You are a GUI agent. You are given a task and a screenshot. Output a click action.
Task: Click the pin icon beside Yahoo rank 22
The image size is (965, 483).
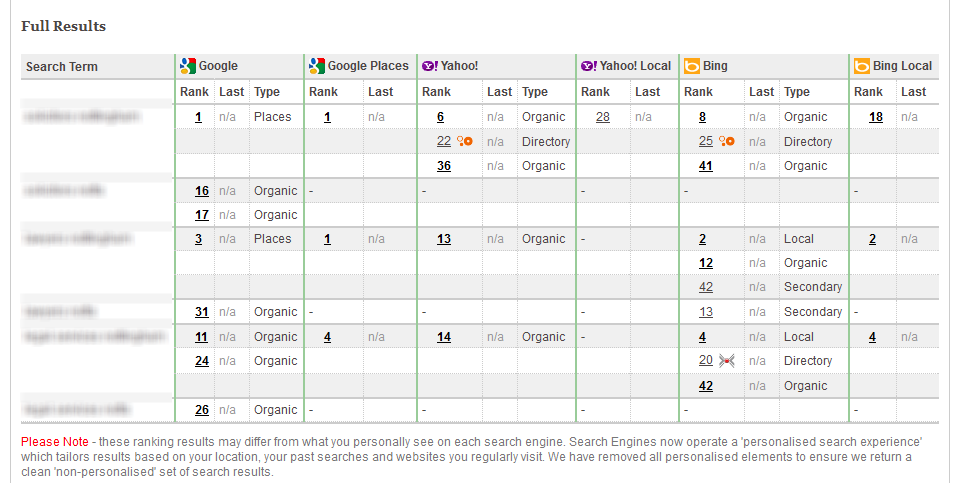tap(464, 141)
